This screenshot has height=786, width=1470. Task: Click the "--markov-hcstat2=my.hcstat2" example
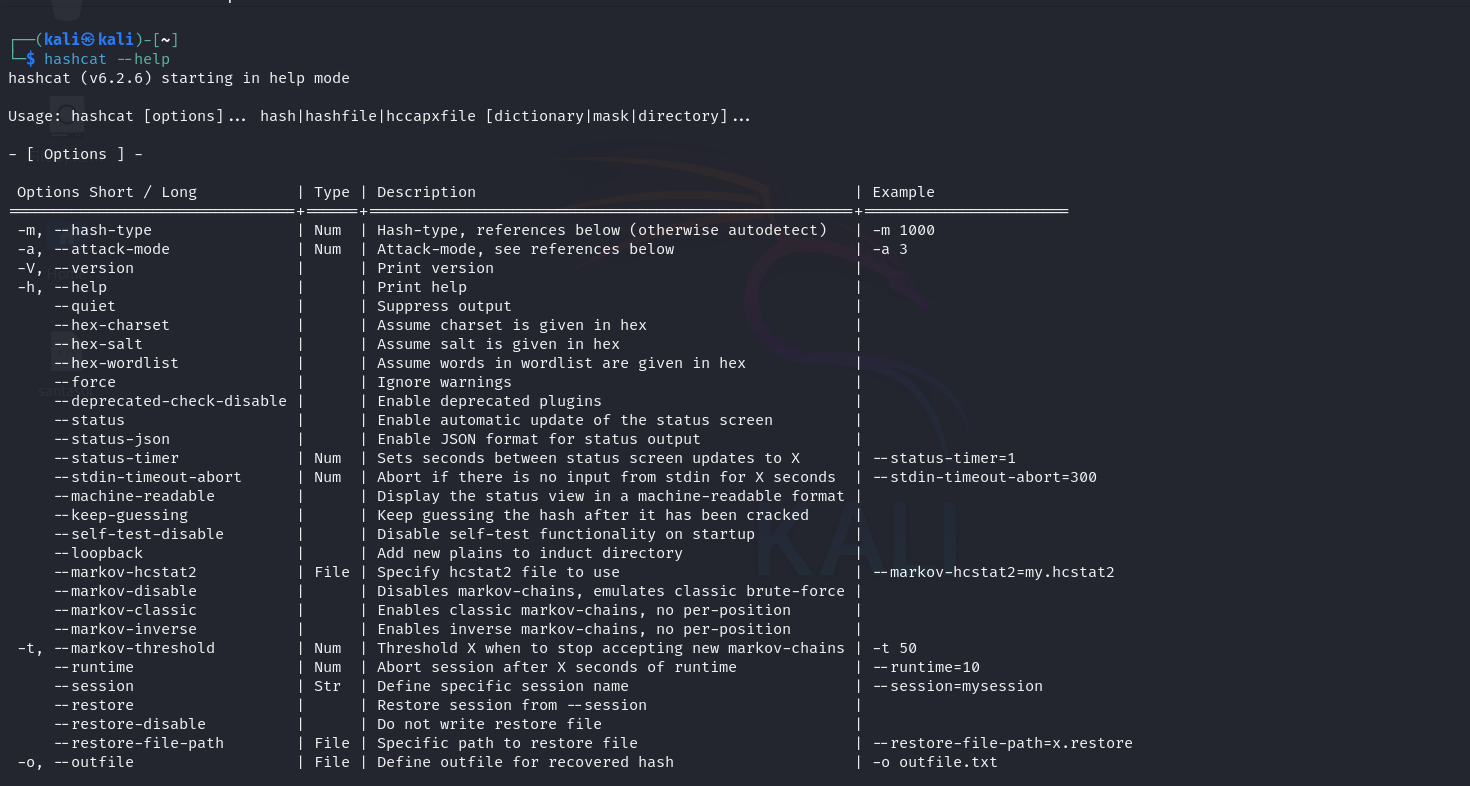993,572
